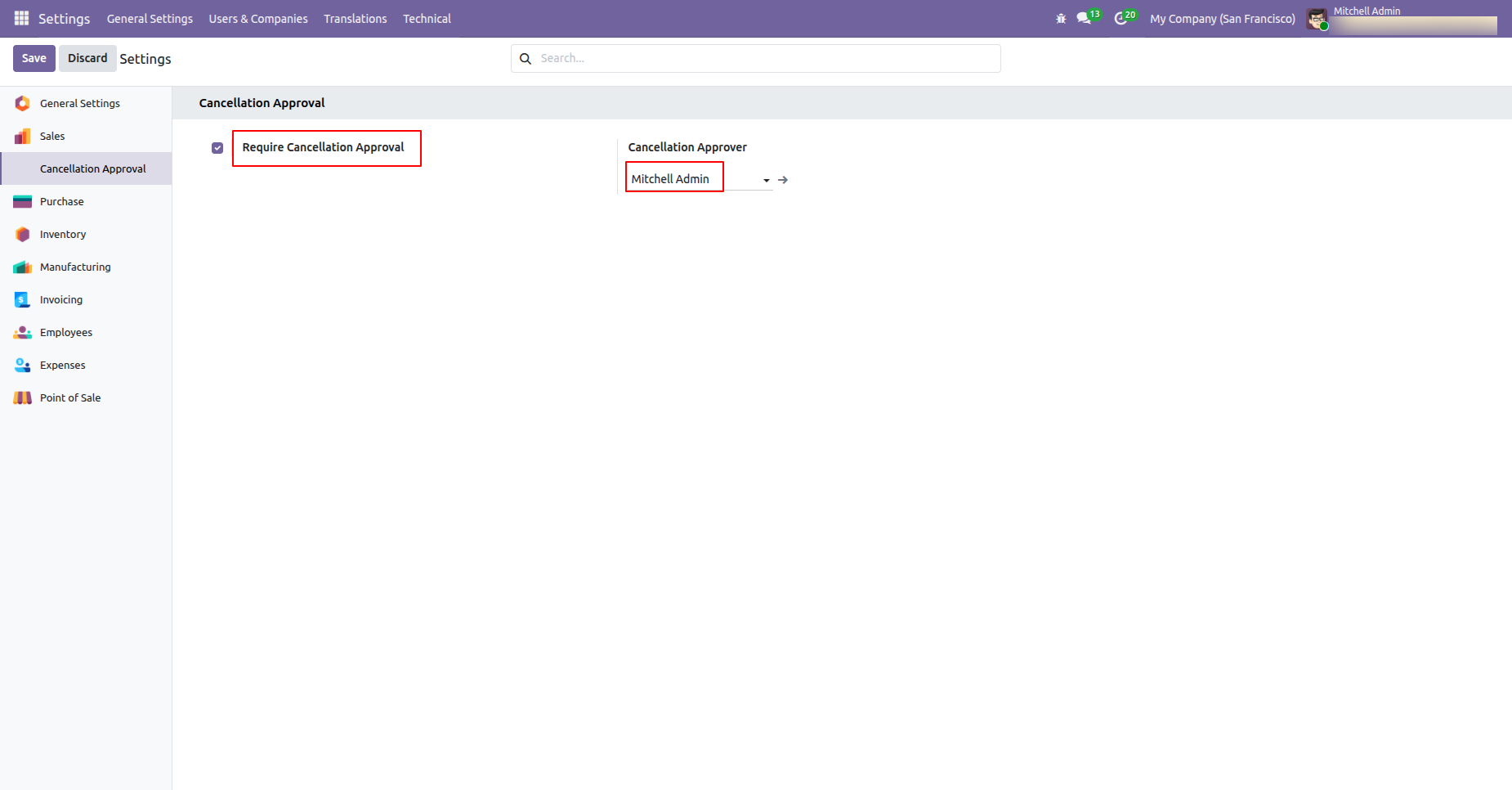Screen dimensions: 1512x790
Task: Click the Purchase sidebar icon
Action: click(x=22, y=201)
